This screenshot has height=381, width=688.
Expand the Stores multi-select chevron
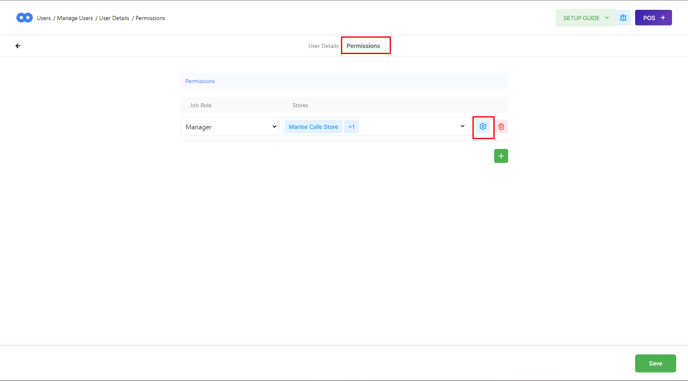click(462, 126)
